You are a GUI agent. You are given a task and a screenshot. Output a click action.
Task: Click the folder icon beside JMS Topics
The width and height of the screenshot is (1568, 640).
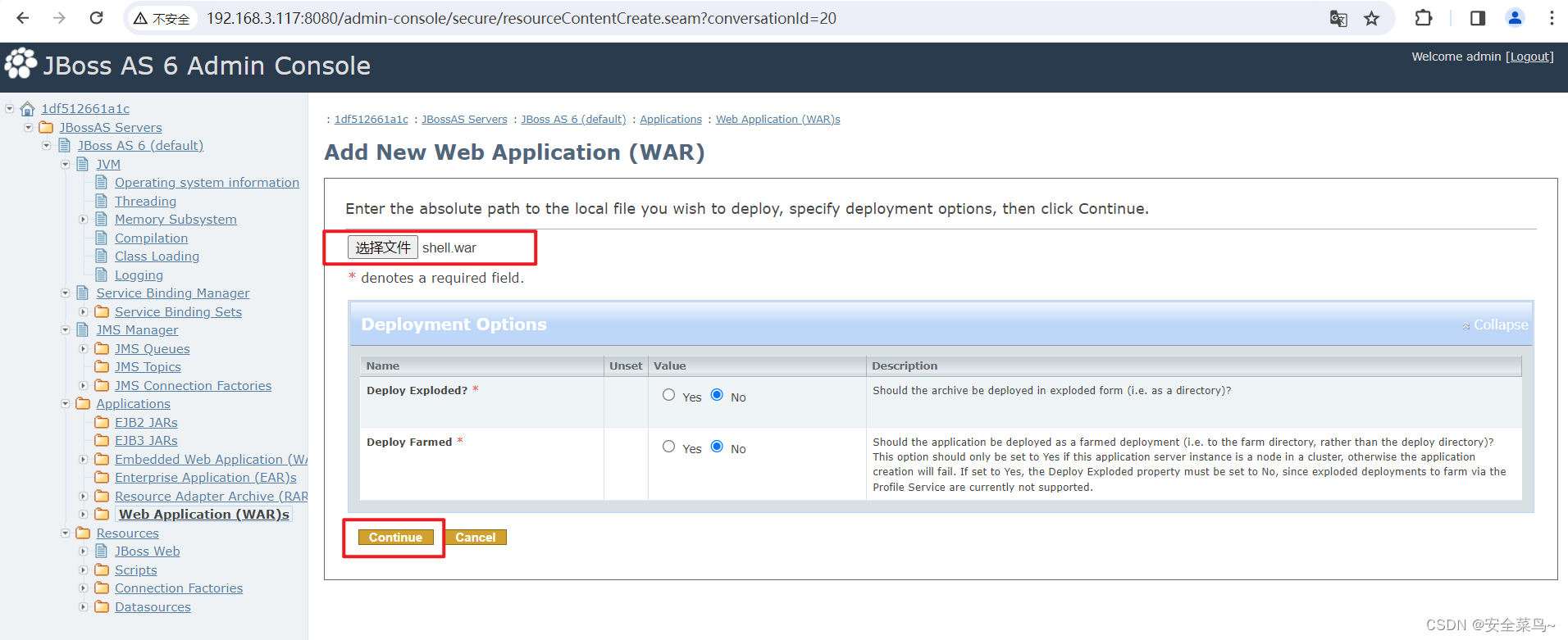pyautogui.click(x=102, y=366)
